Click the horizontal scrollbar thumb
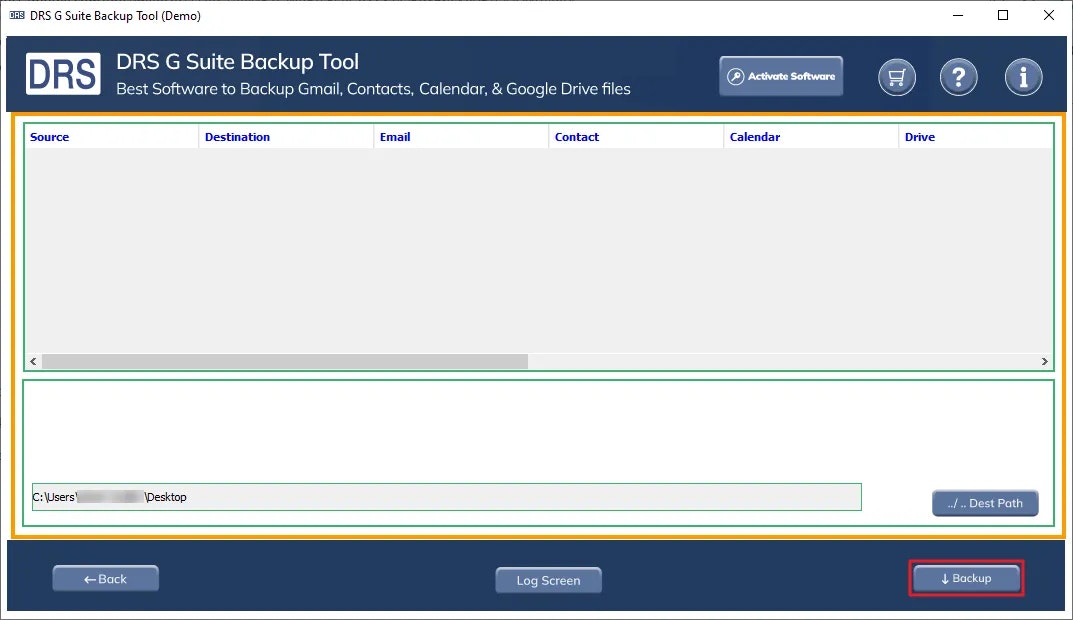Screen dimensions: 1073x620 tap(285, 361)
